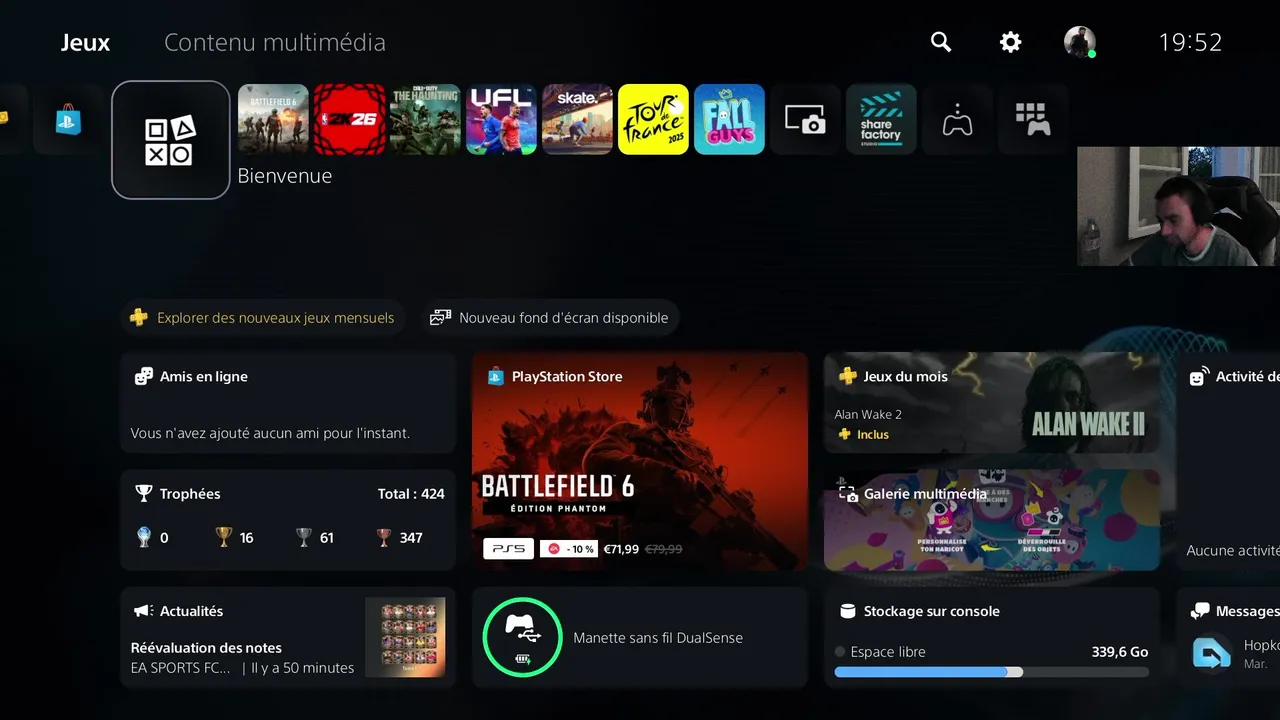Click the gold trophy count 16
The height and width of the screenshot is (720, 1280).
coord(246,538)
